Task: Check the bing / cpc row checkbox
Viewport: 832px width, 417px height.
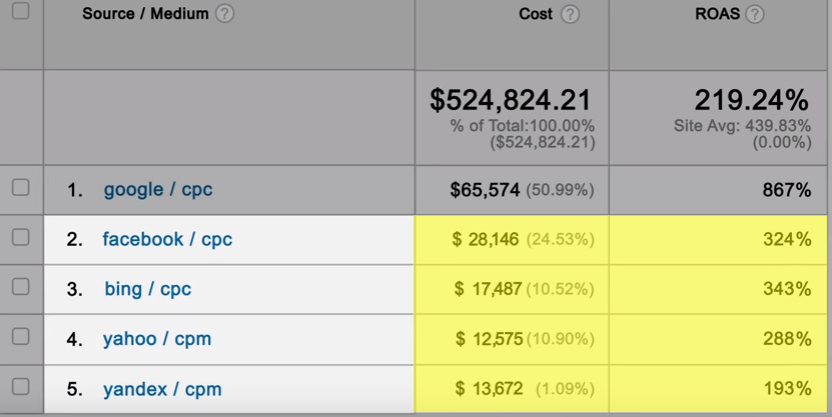Action: [20, 286]
